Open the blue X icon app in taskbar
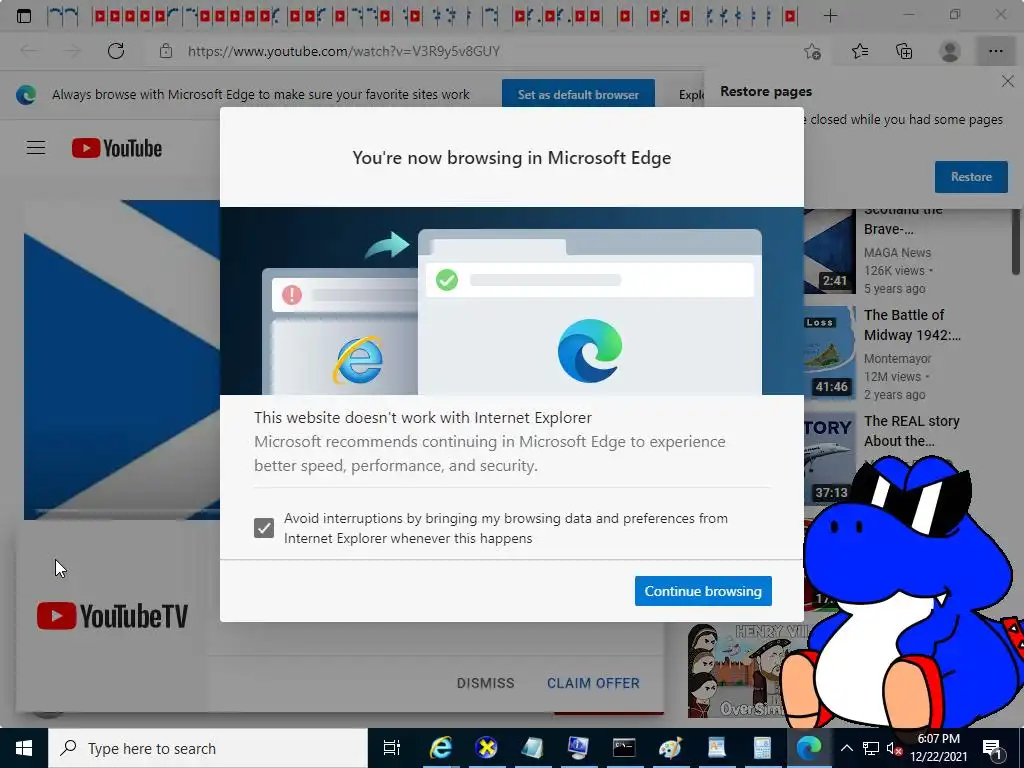 (x=487, y=748)
